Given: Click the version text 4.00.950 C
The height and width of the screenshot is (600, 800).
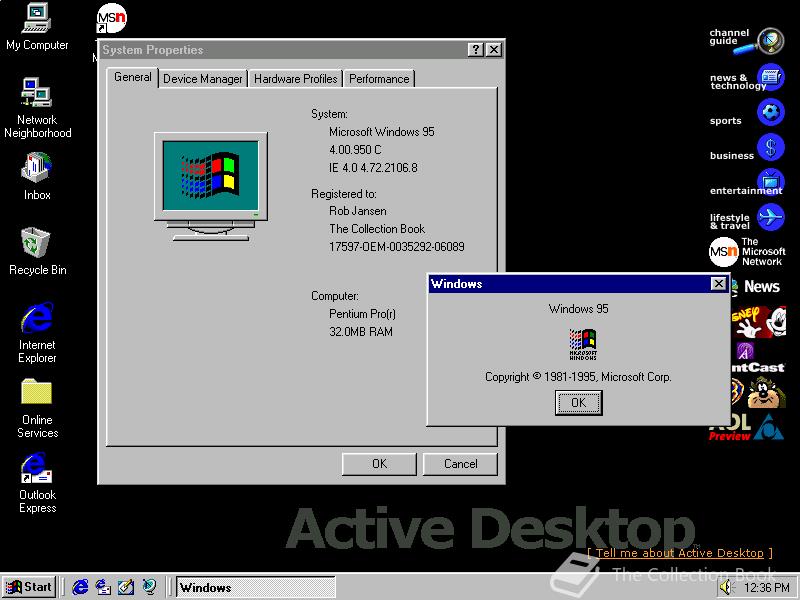Looking at the screenshot, I should [355, 150].
